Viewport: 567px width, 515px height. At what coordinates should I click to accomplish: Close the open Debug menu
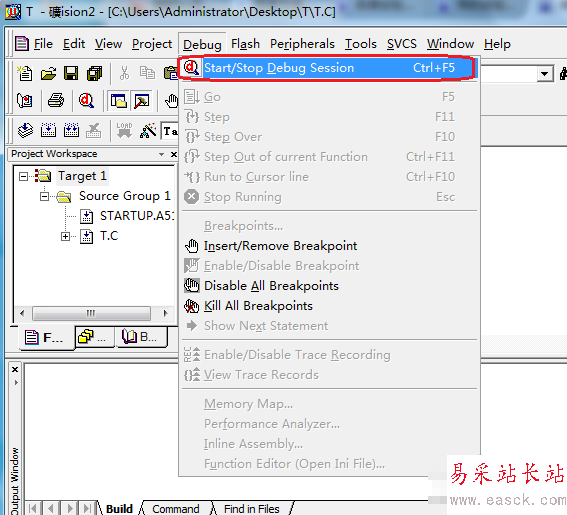pyautogui.click(x=202, y=44)
